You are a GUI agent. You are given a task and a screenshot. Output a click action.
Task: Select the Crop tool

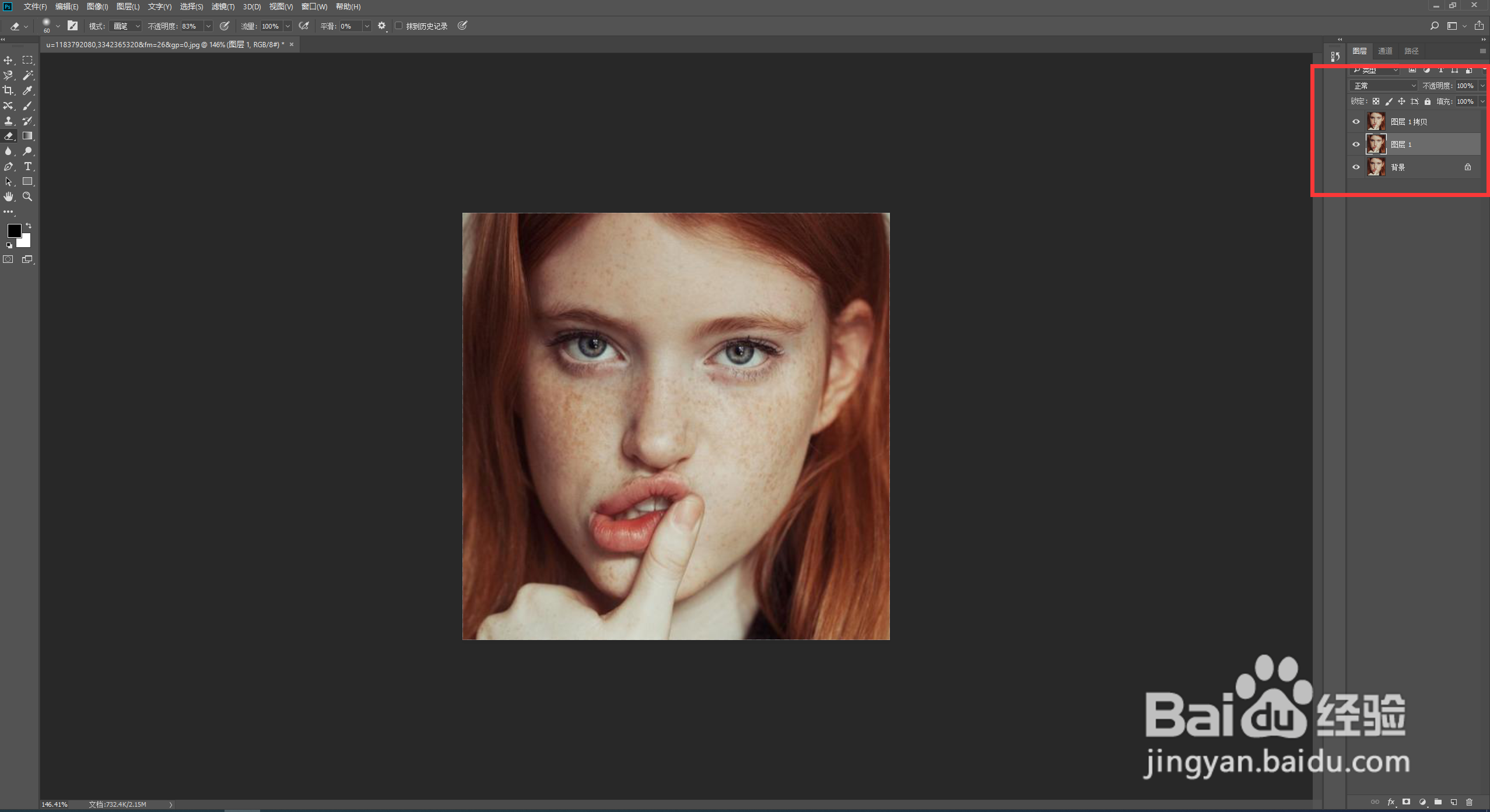click(8, 90)
